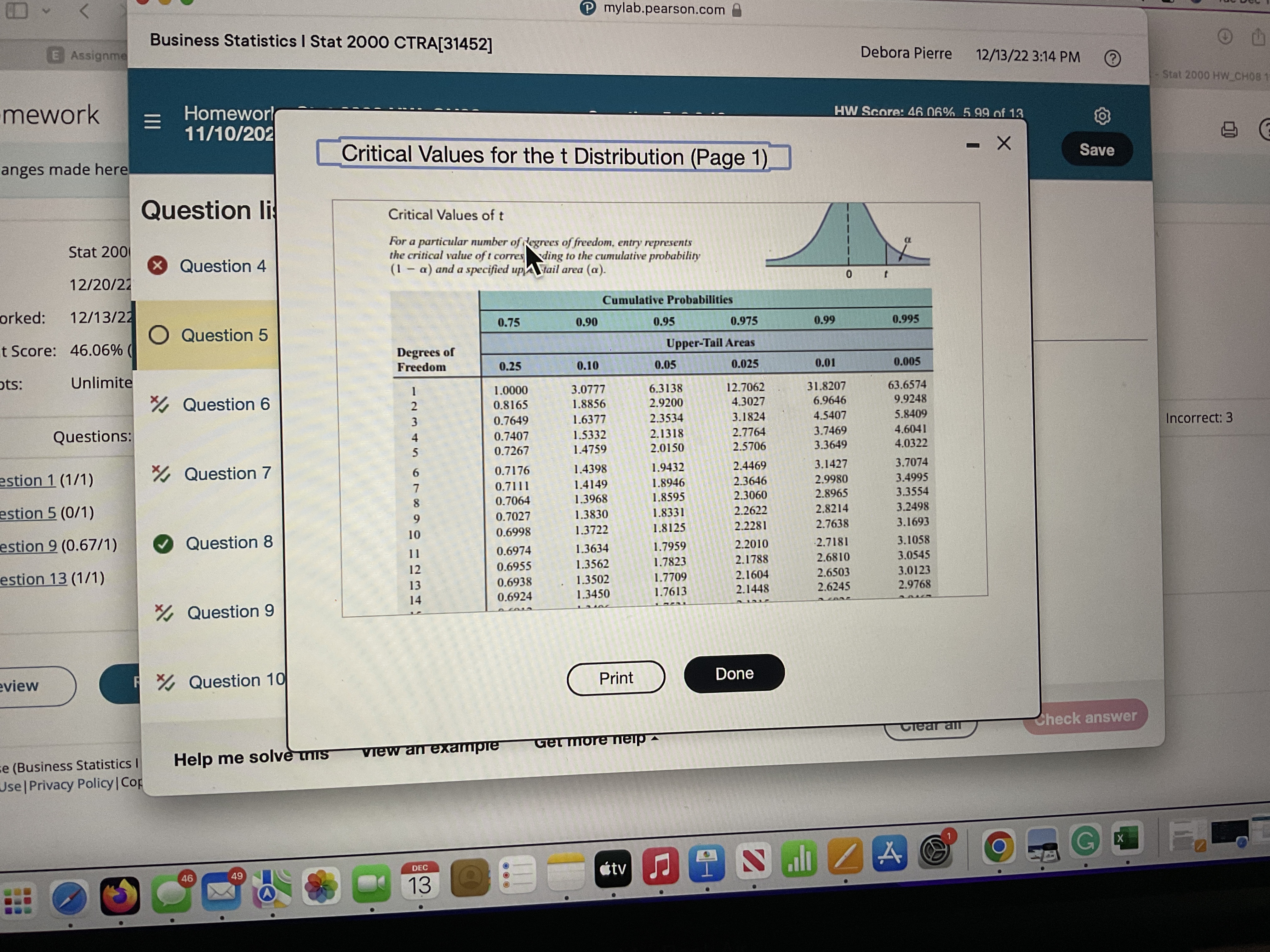The height and width of the screenshot is (952, 1270).
Task: Click the help question mark icon
Action: click(x=1112, y=59)
